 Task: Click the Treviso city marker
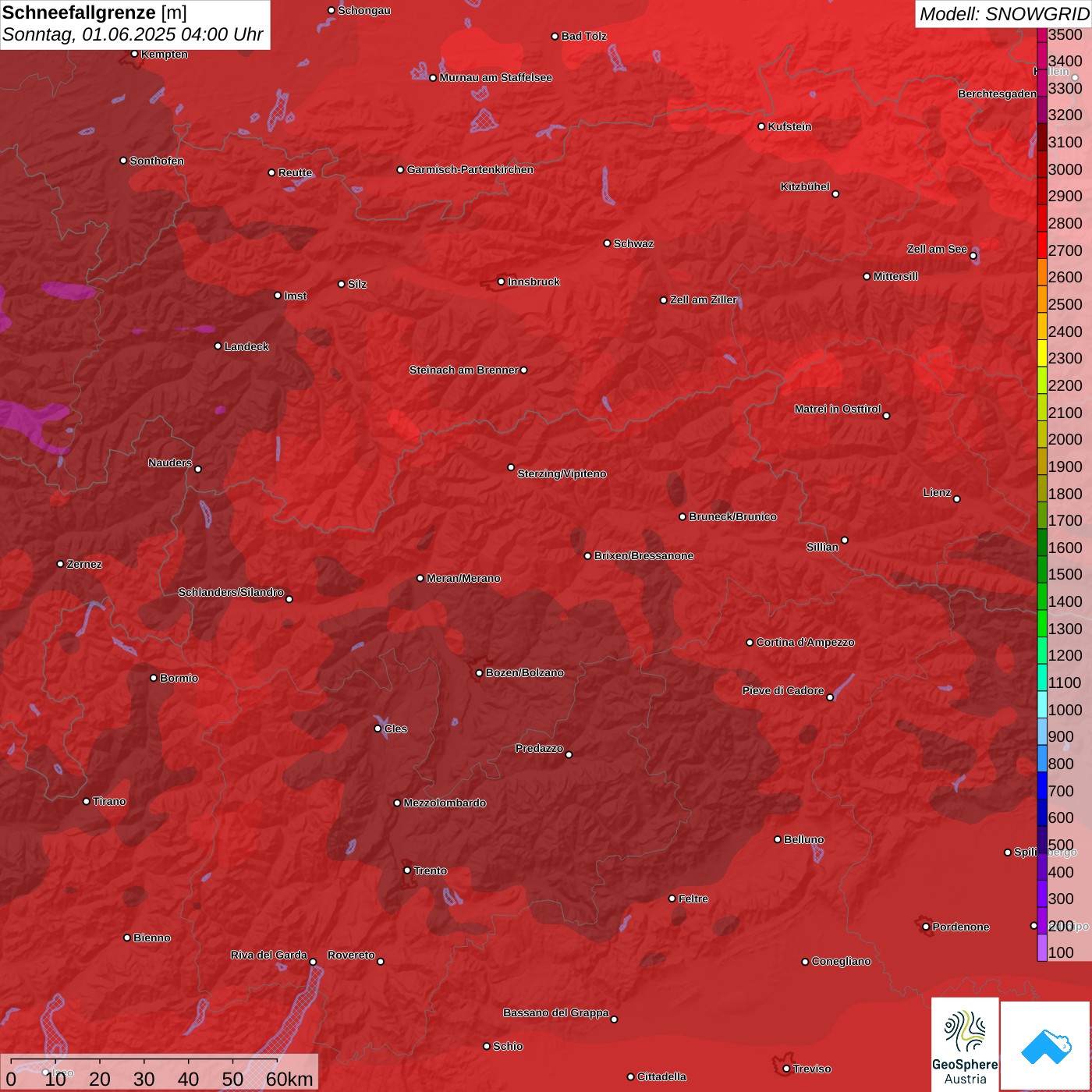[x=786, y=1069]
